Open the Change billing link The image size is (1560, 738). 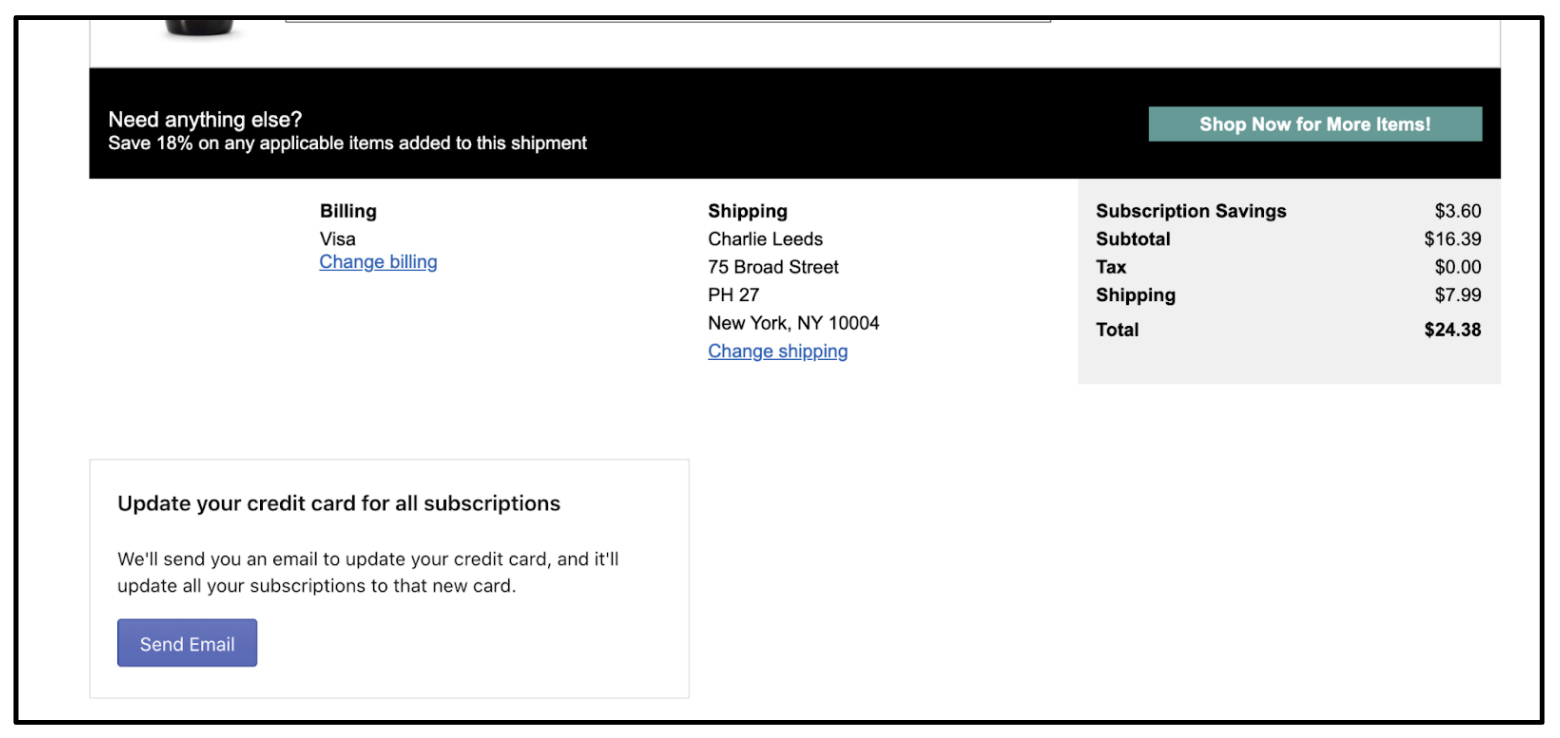378,262
